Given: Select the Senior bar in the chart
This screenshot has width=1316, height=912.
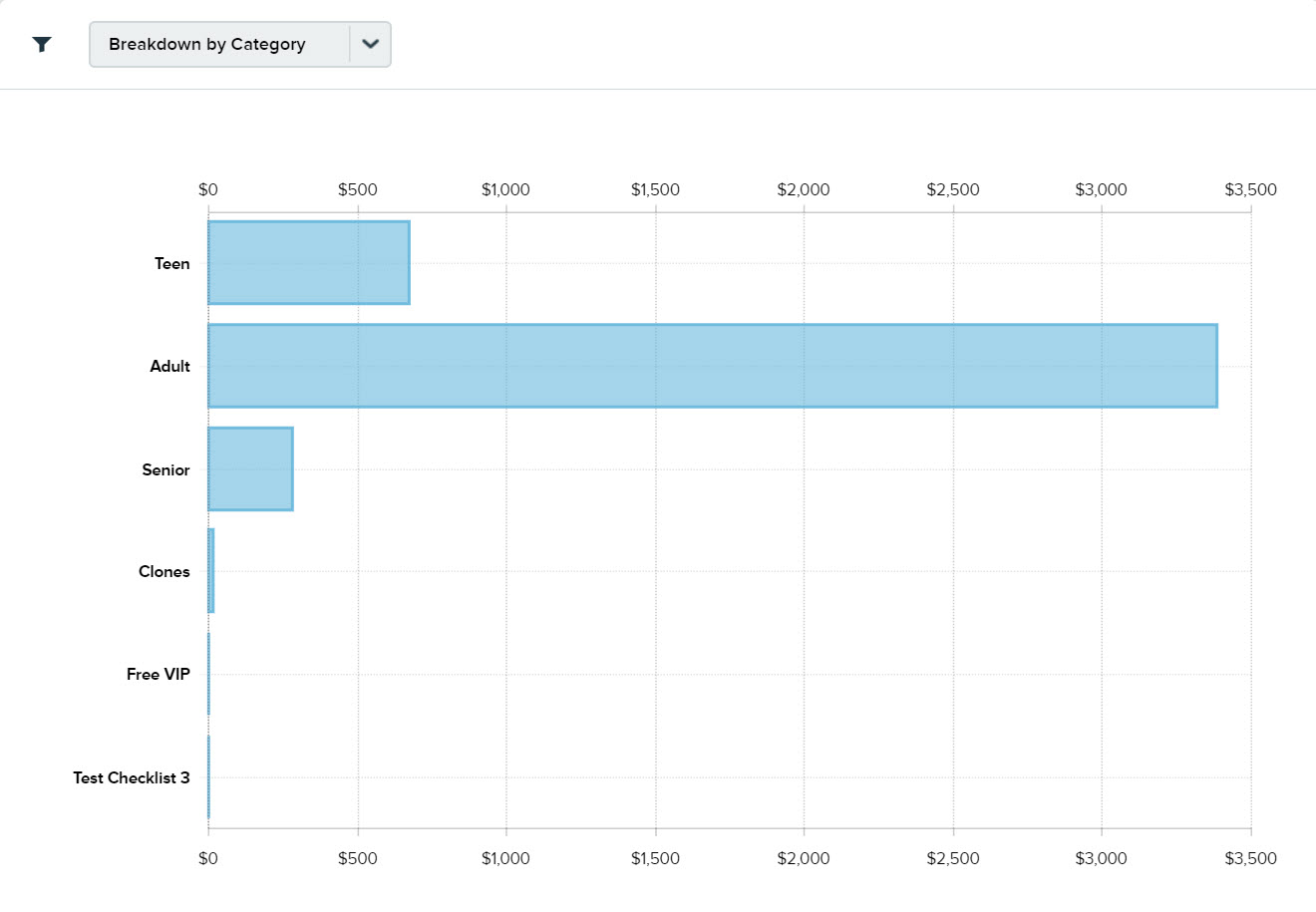Looking at the screenshot, I should [x=250, y=469].
